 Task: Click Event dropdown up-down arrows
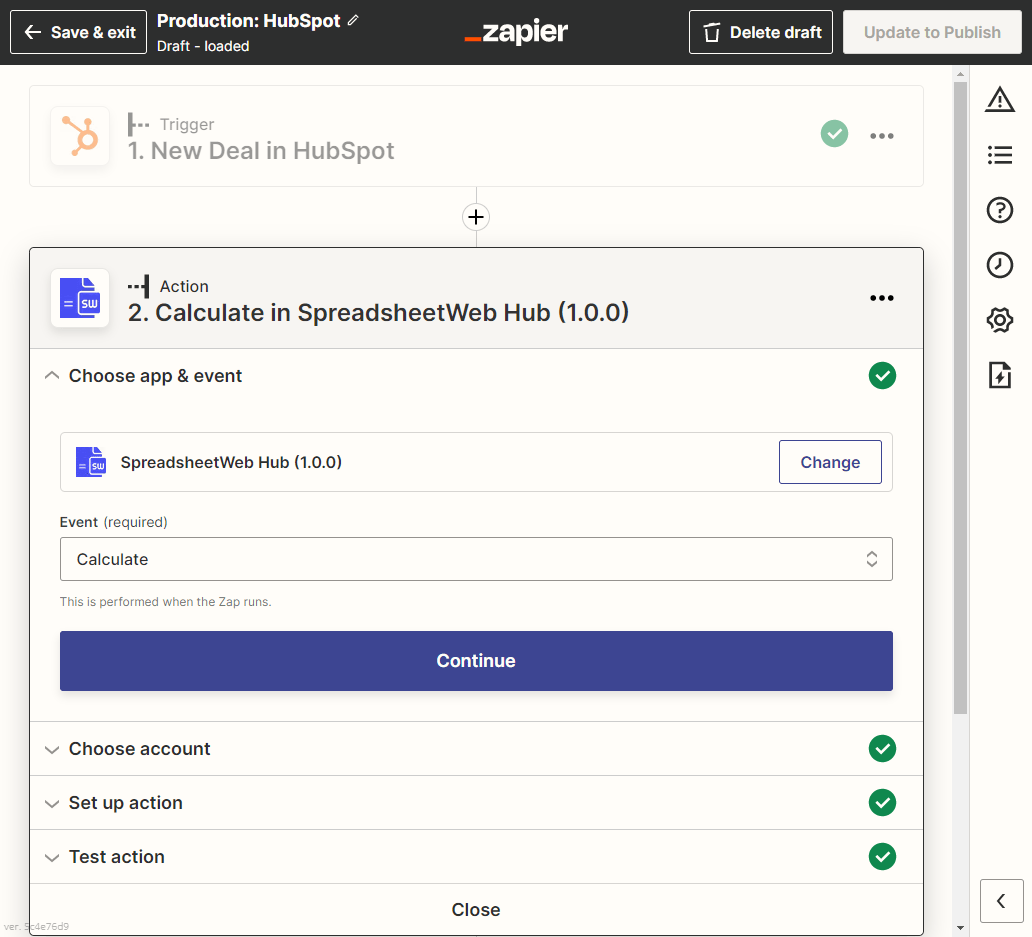click(x=871, y=559)
